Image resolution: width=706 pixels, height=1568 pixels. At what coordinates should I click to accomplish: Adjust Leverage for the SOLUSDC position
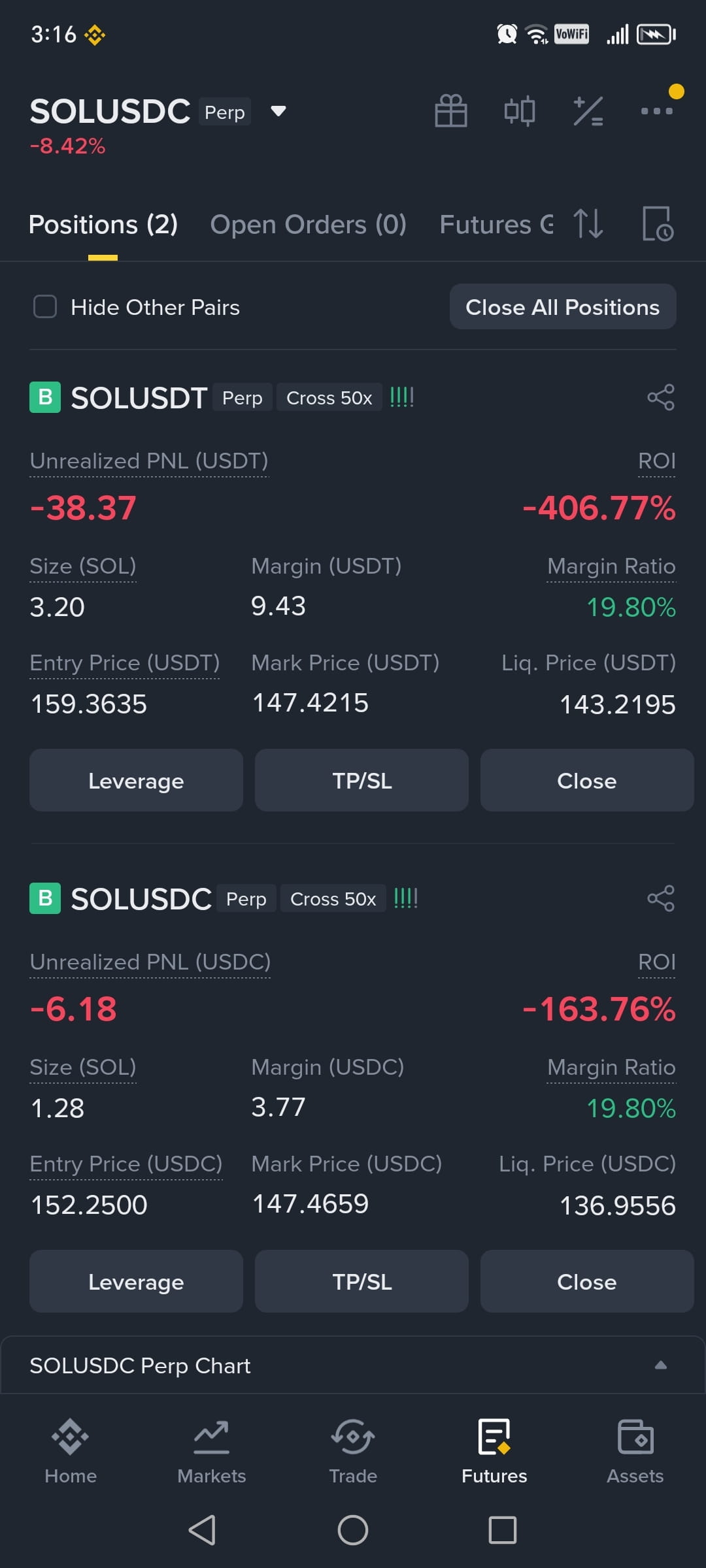136,1281
